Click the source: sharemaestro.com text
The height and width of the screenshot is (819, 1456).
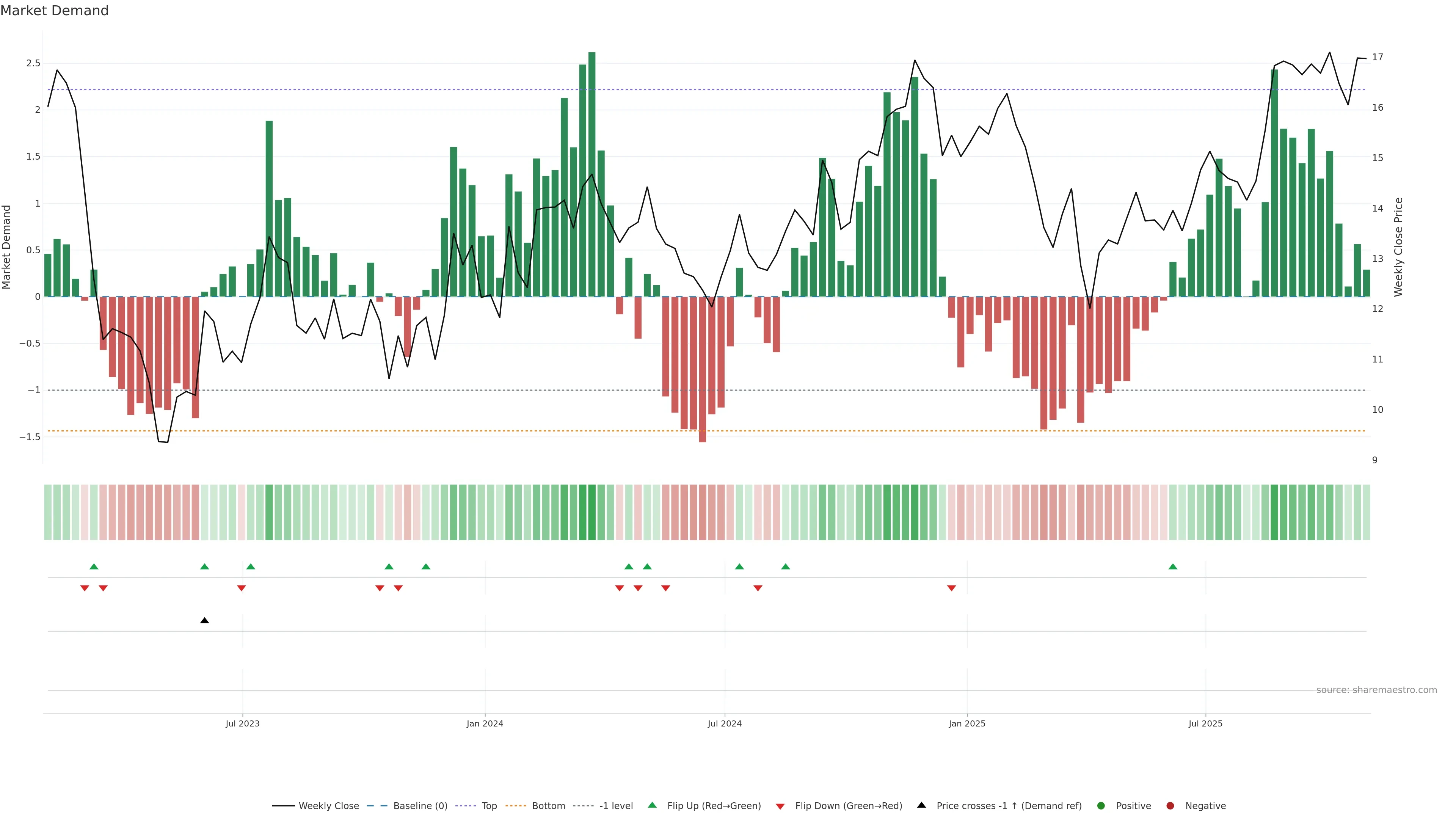tap(1376, 690)
